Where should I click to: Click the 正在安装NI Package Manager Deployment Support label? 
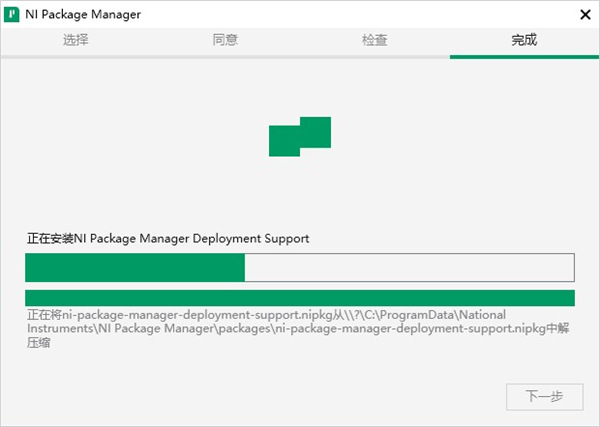(167, 239)
